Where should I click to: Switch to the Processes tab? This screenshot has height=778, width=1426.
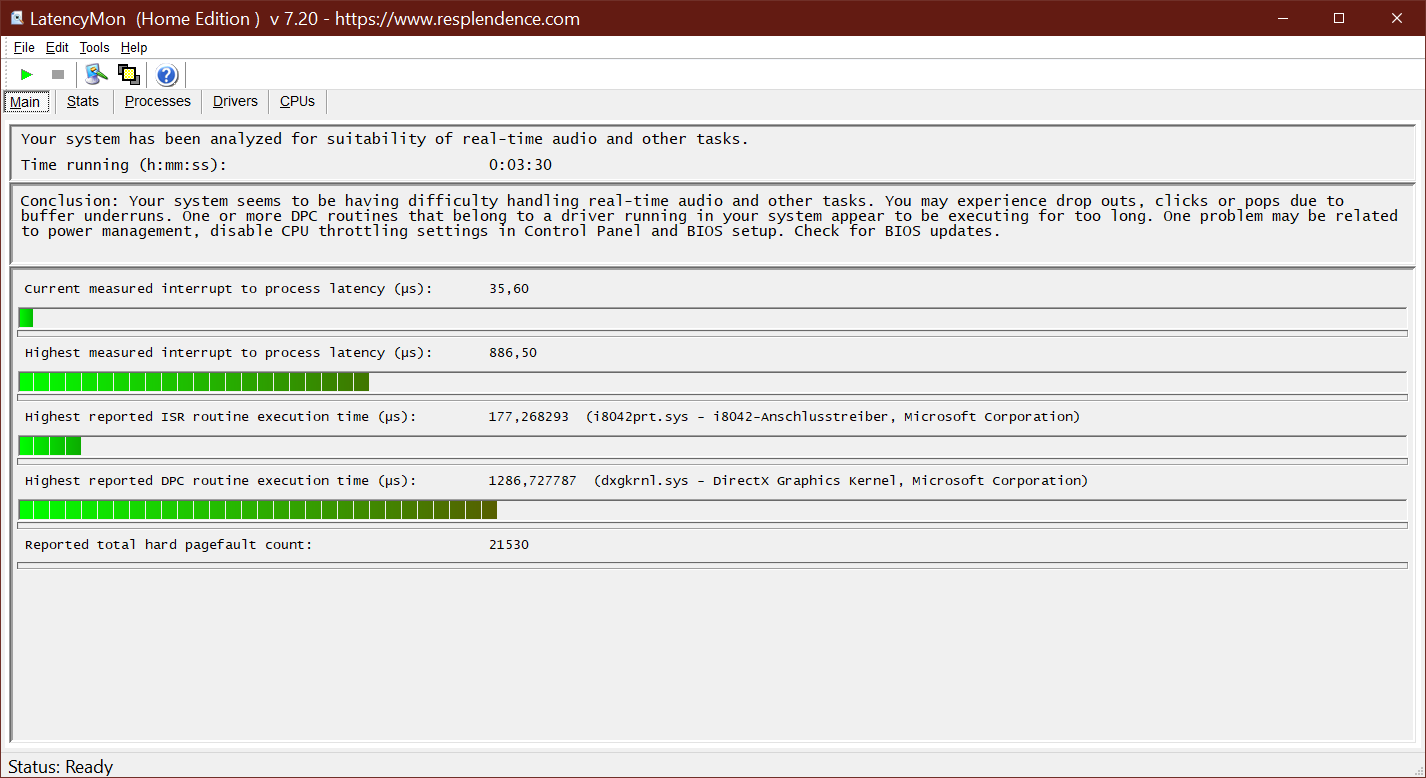(157, 101)
